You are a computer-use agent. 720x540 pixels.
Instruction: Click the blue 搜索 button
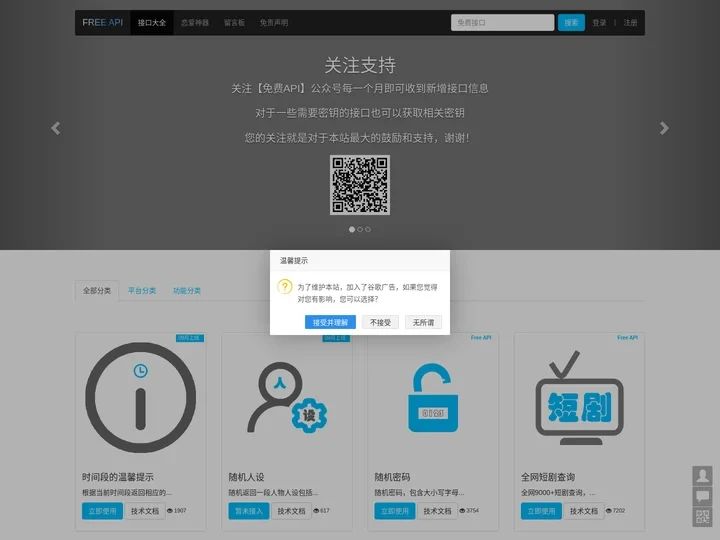(571, 22)
